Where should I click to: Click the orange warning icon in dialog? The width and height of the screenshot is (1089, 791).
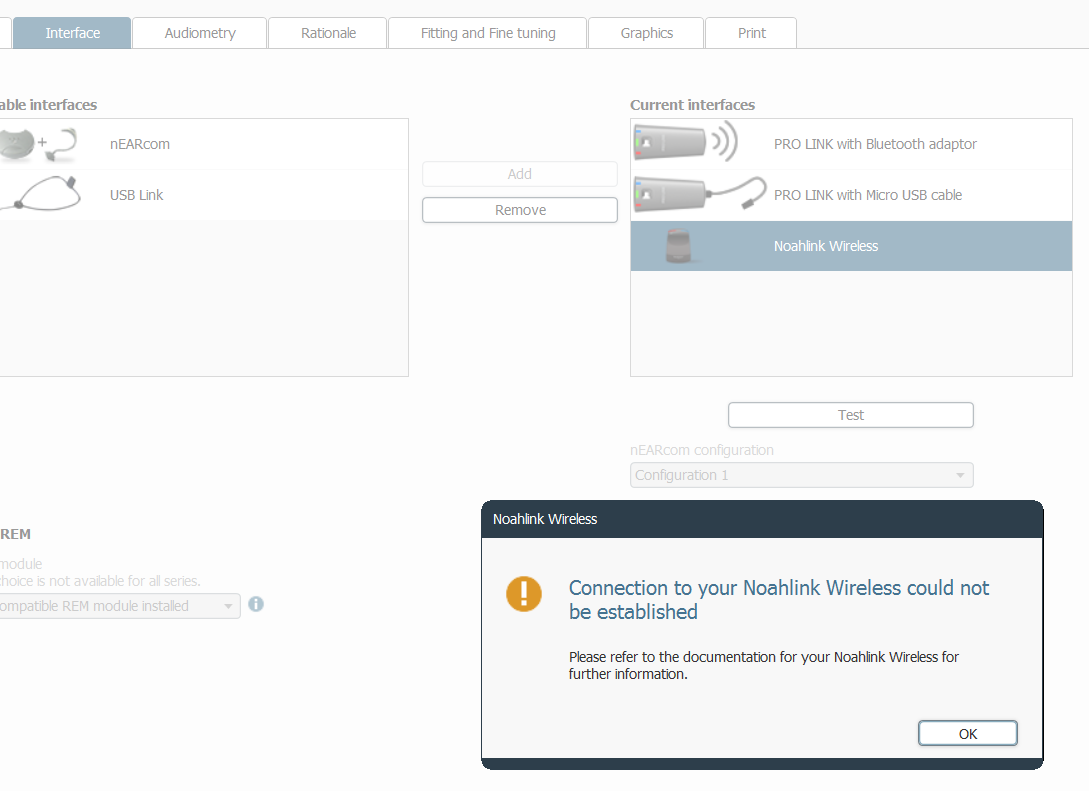[x=524, y=594]
